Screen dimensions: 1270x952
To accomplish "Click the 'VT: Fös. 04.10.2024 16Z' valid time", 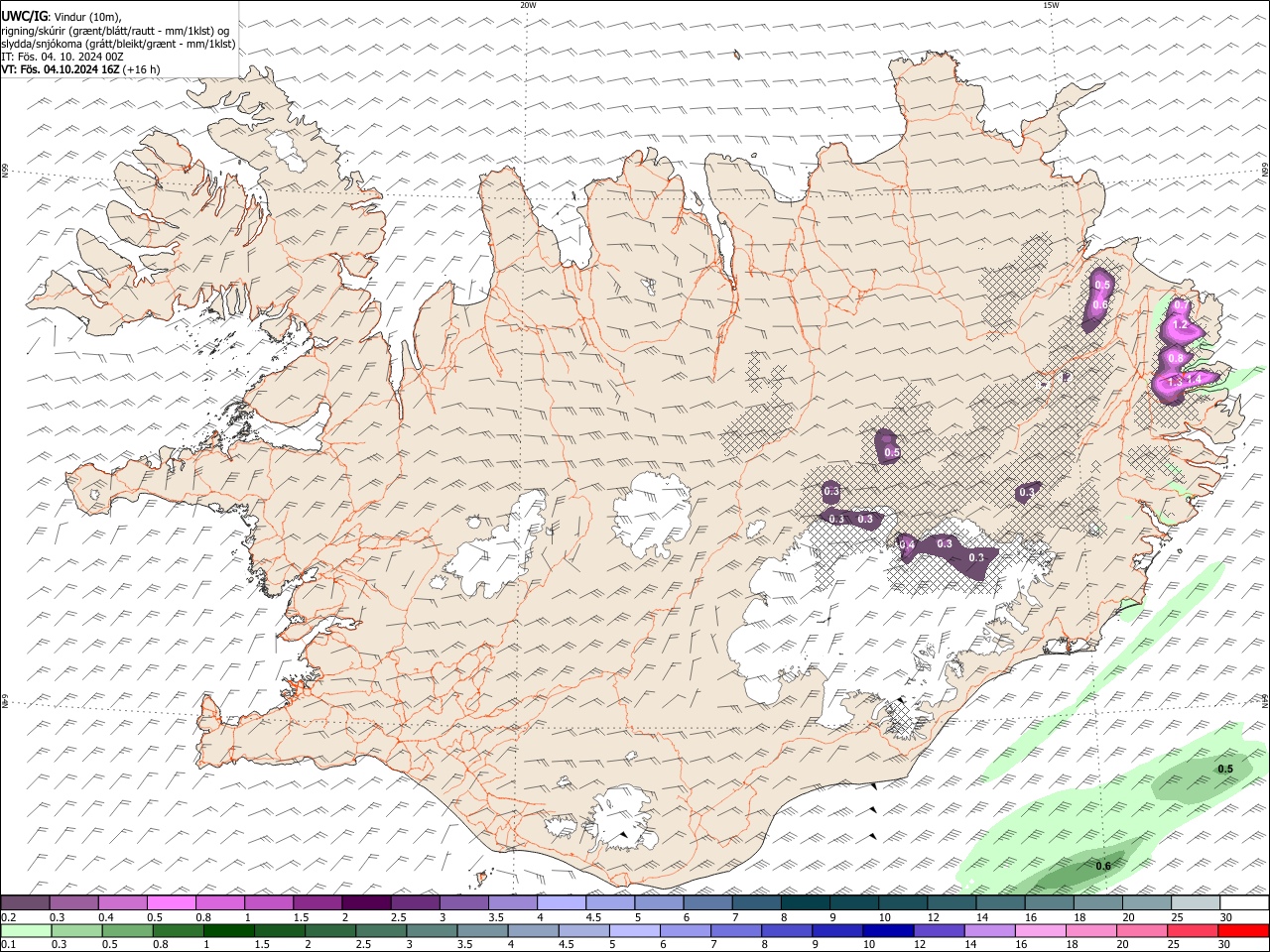I will [x=61, y=69].
